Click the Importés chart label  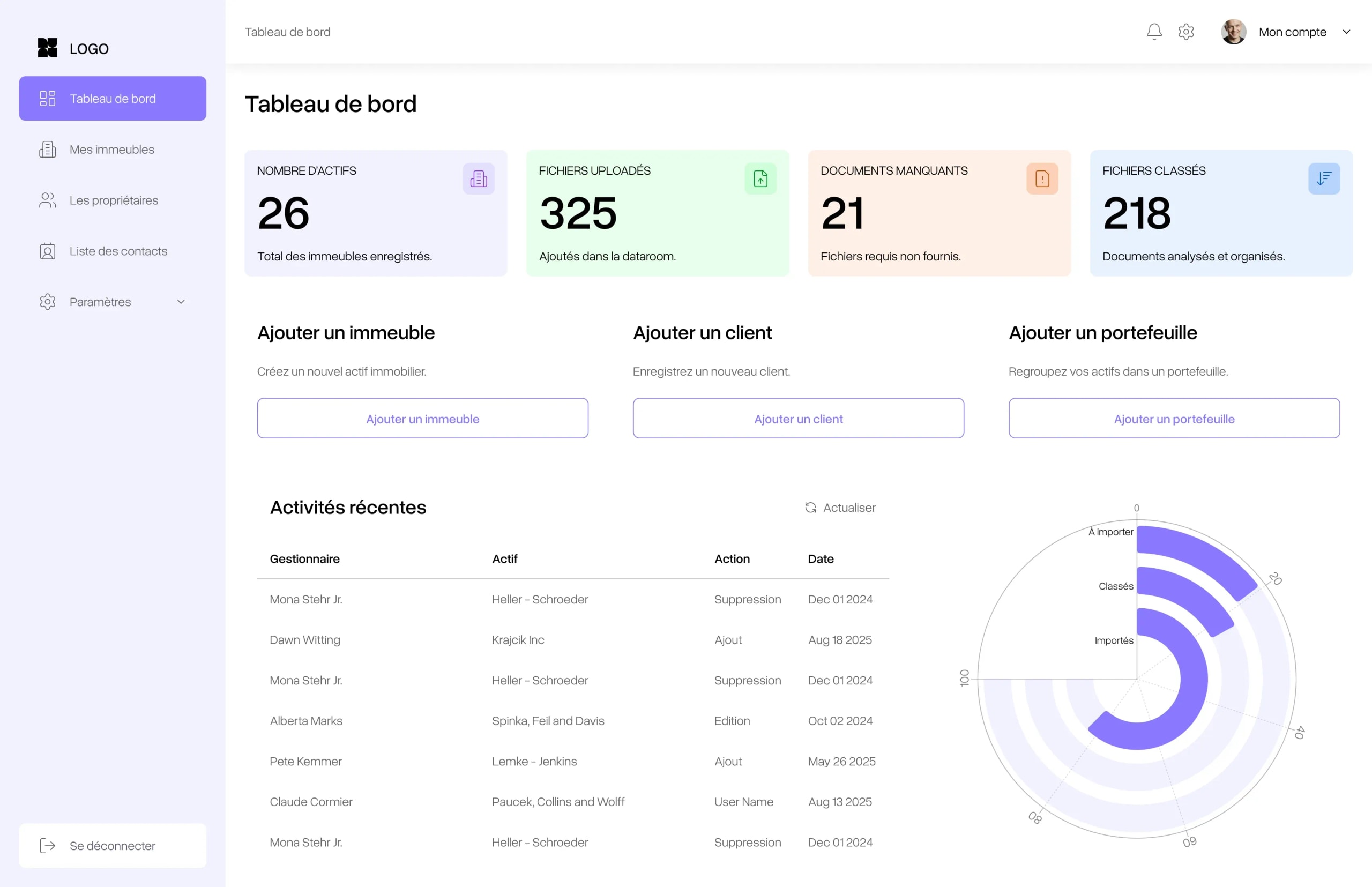[x=1114, y=640]
